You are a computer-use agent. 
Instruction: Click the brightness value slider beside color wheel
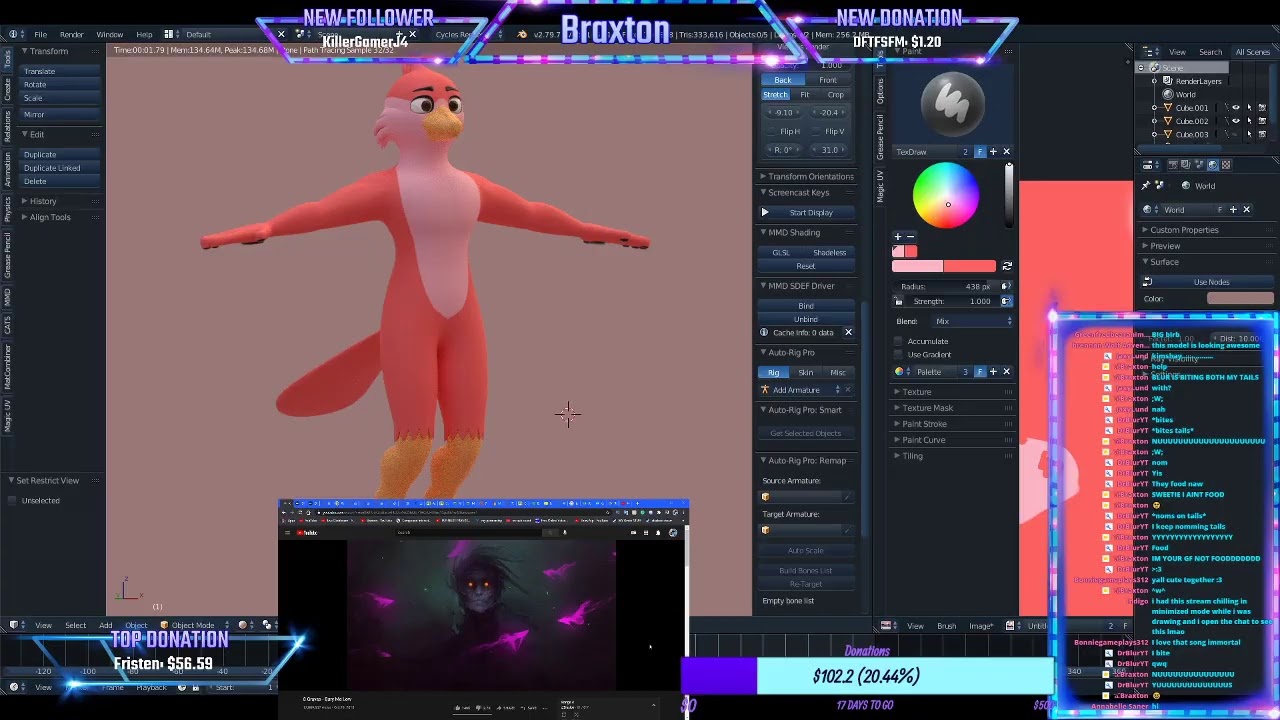tap(1008, 196)
